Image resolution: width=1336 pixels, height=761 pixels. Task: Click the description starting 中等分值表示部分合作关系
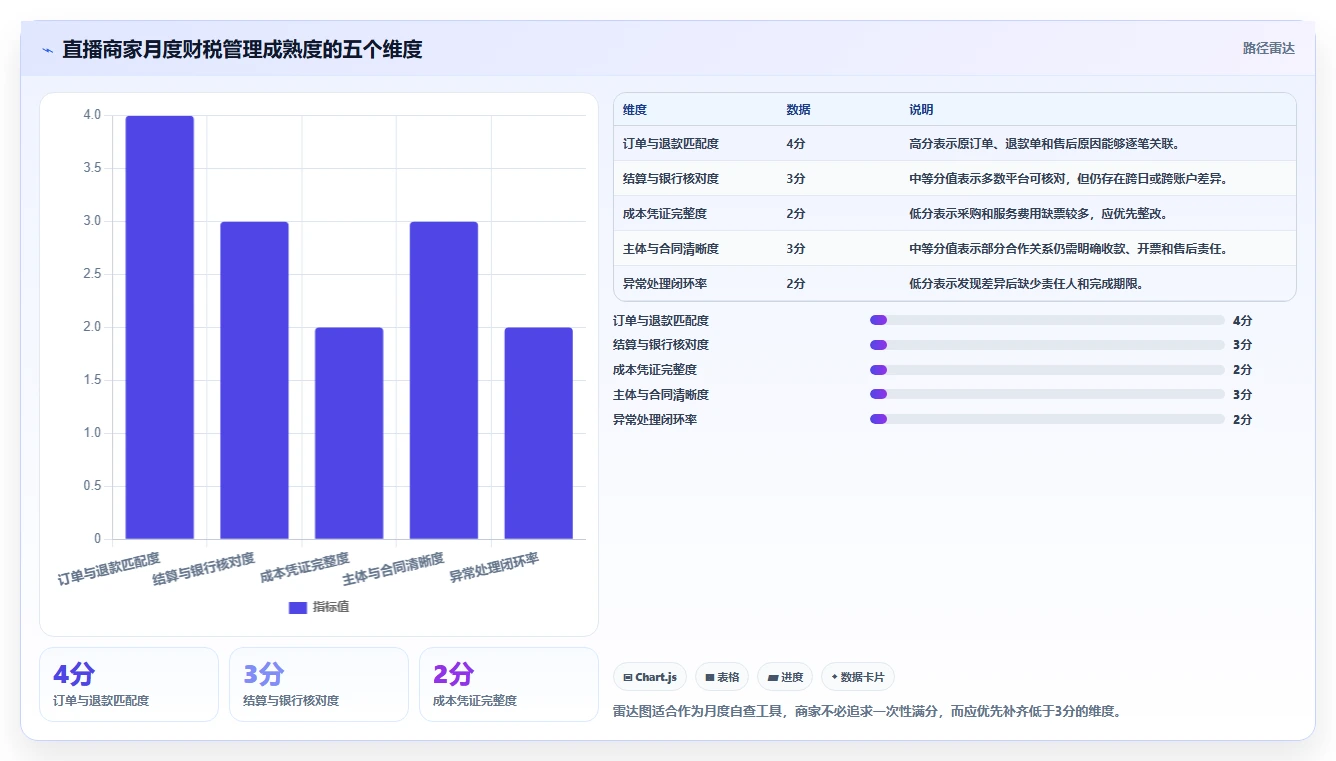tap(1068, 249)
